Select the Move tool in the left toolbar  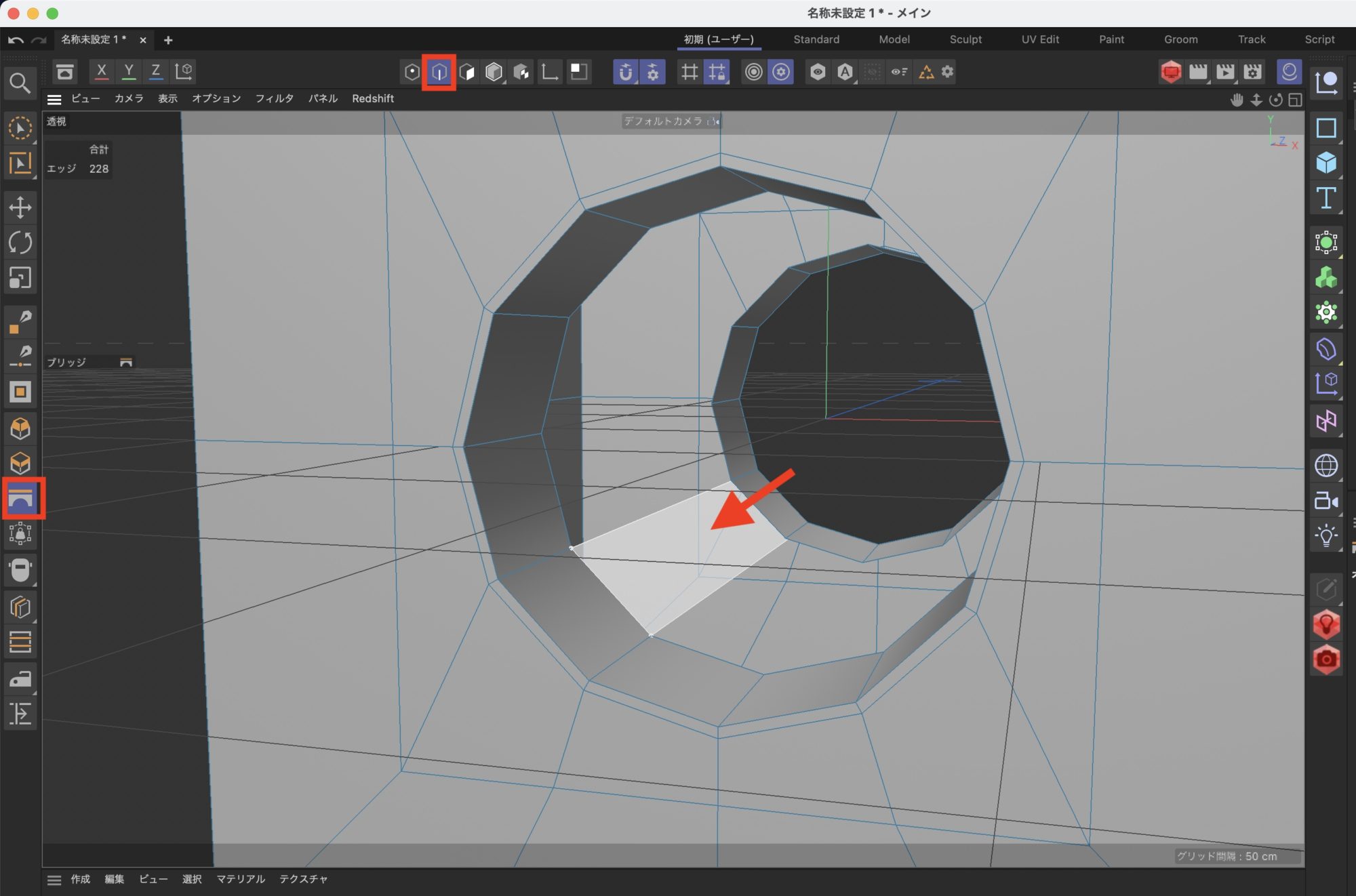[20, 207]
